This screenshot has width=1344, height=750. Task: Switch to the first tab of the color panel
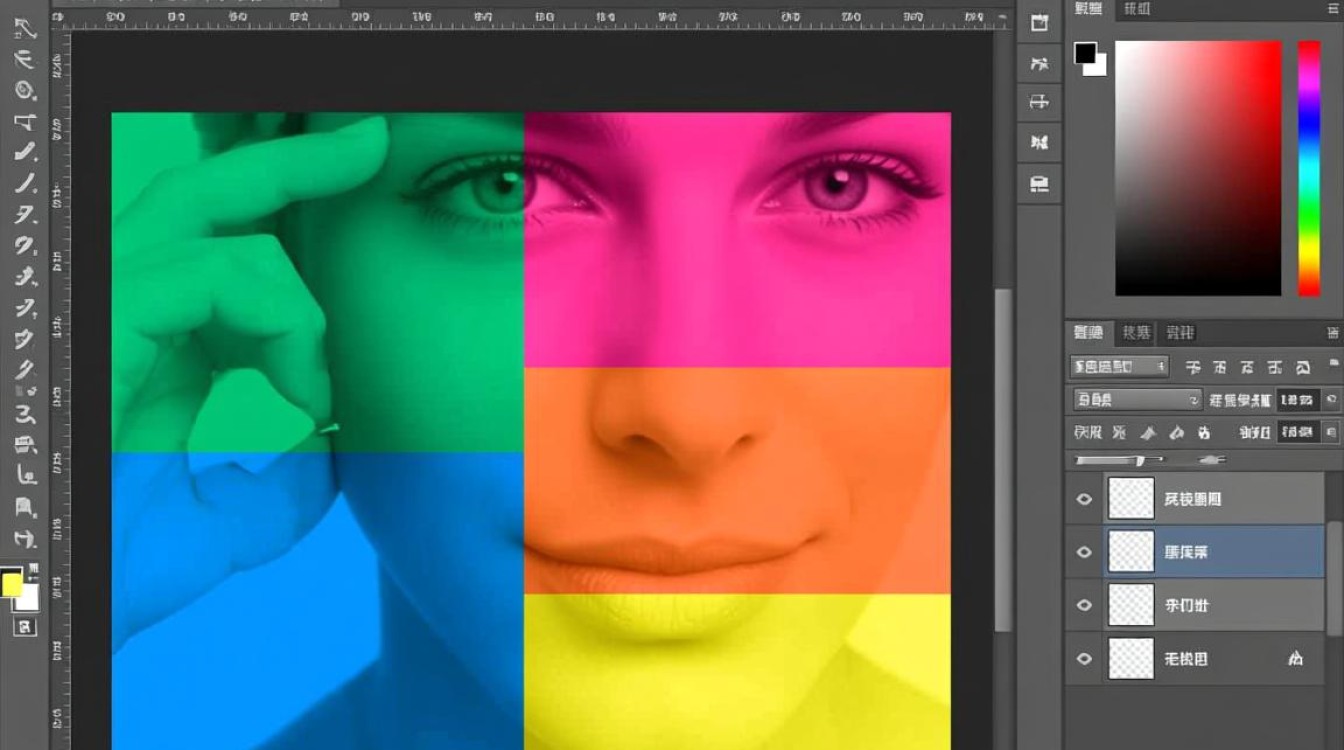click(x=1088, y=9)
